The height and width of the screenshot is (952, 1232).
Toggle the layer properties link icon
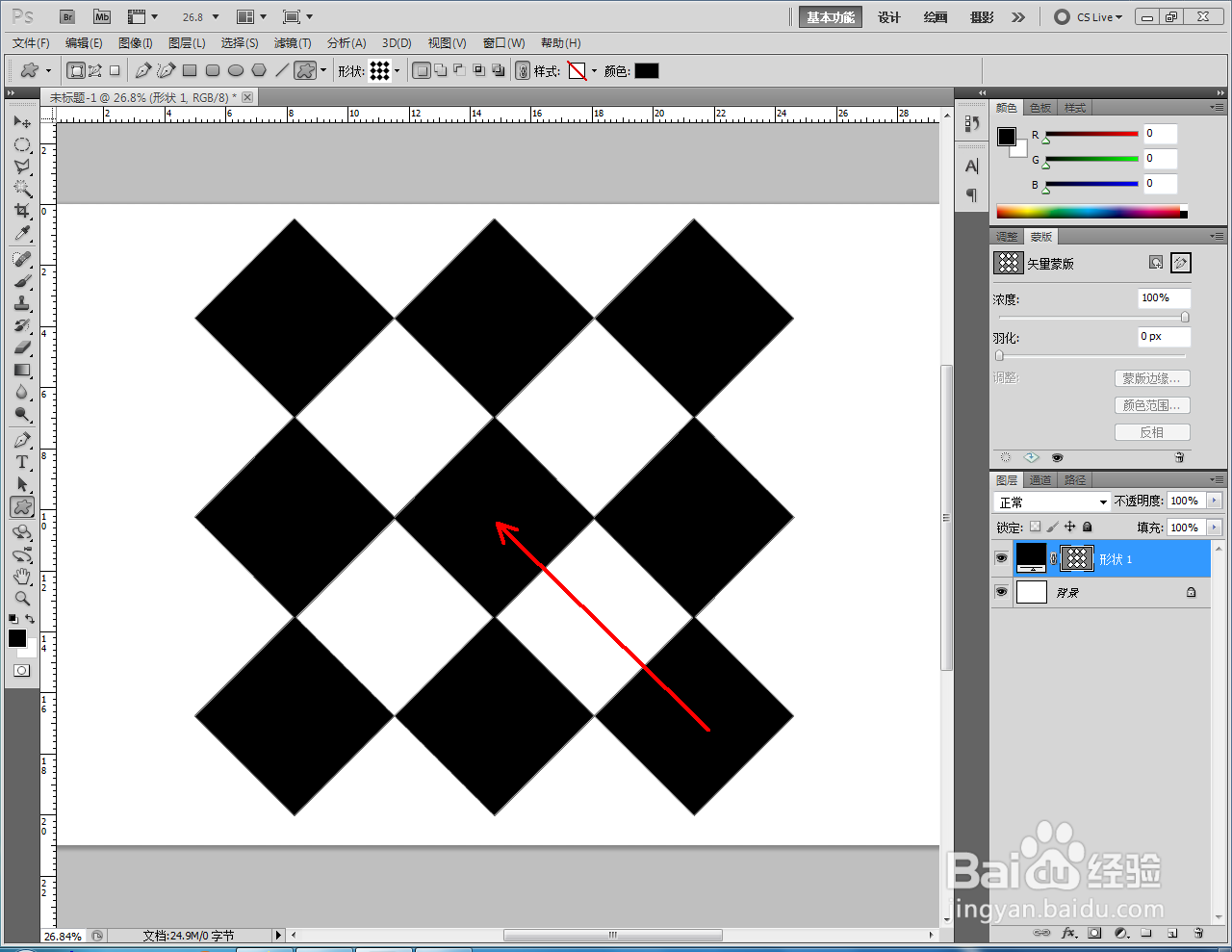coord(523,70)
